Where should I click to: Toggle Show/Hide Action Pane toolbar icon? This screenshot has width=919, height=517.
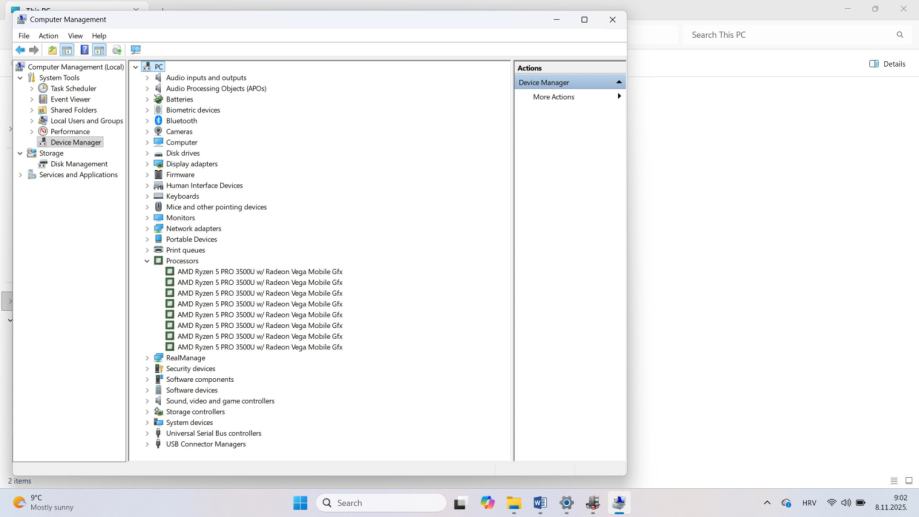[99, 50]
